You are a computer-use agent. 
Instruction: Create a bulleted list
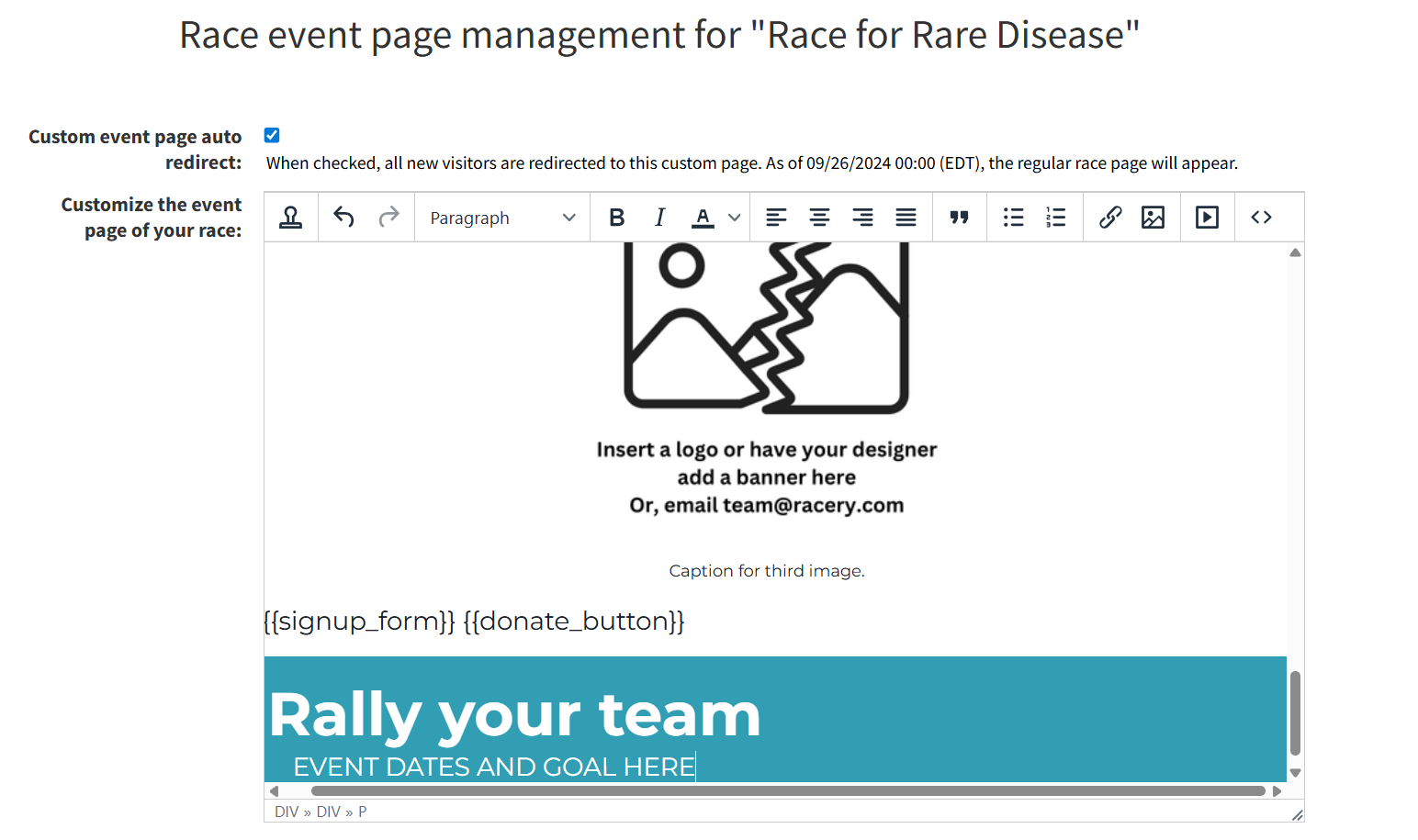click(1013, 217)
